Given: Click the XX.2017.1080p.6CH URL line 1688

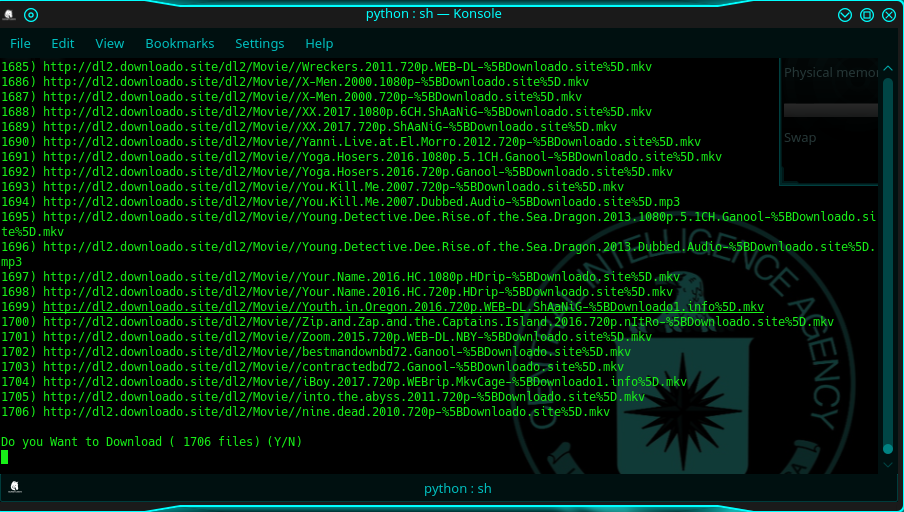Looking at the screenshot, I should 347,112.
